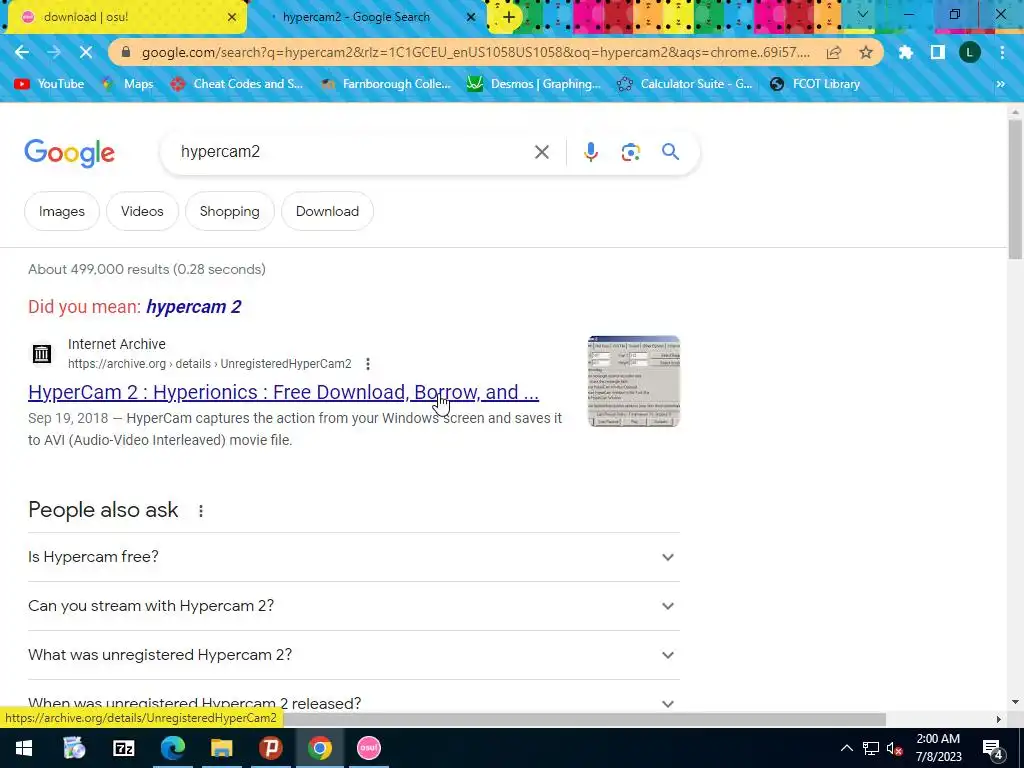Filter results by Images
1024x768 pixels.
click(x=61, y=211)
